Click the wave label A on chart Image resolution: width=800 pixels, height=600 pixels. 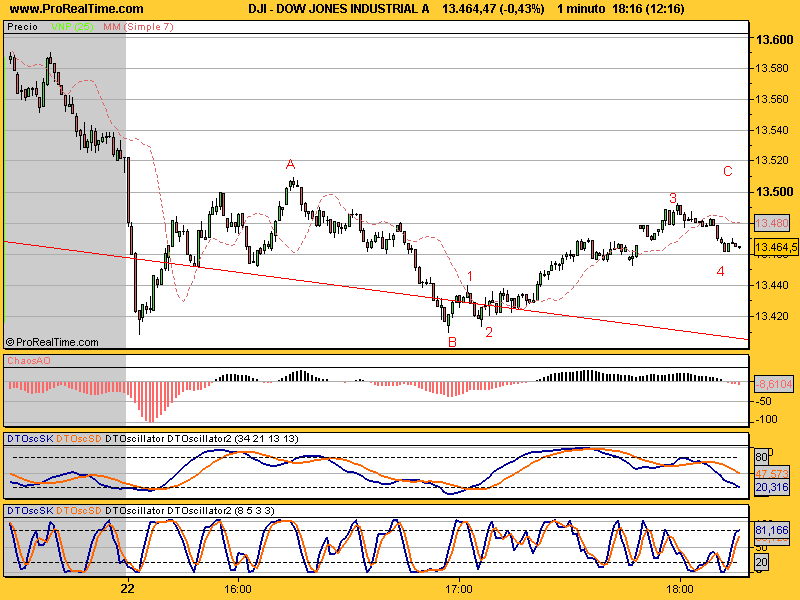point(290,164)
